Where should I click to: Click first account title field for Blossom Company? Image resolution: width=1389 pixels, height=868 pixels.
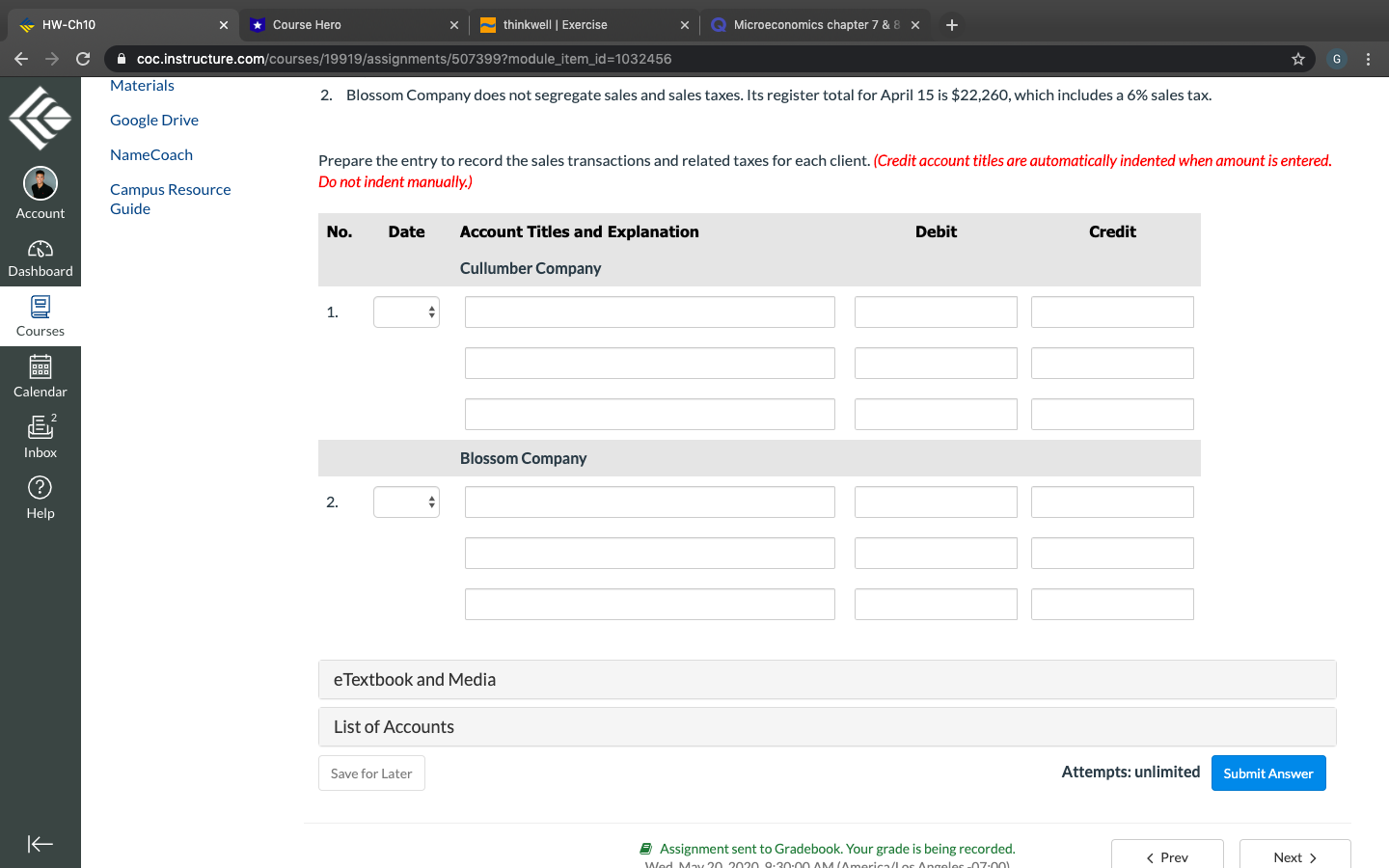(650, 502)
